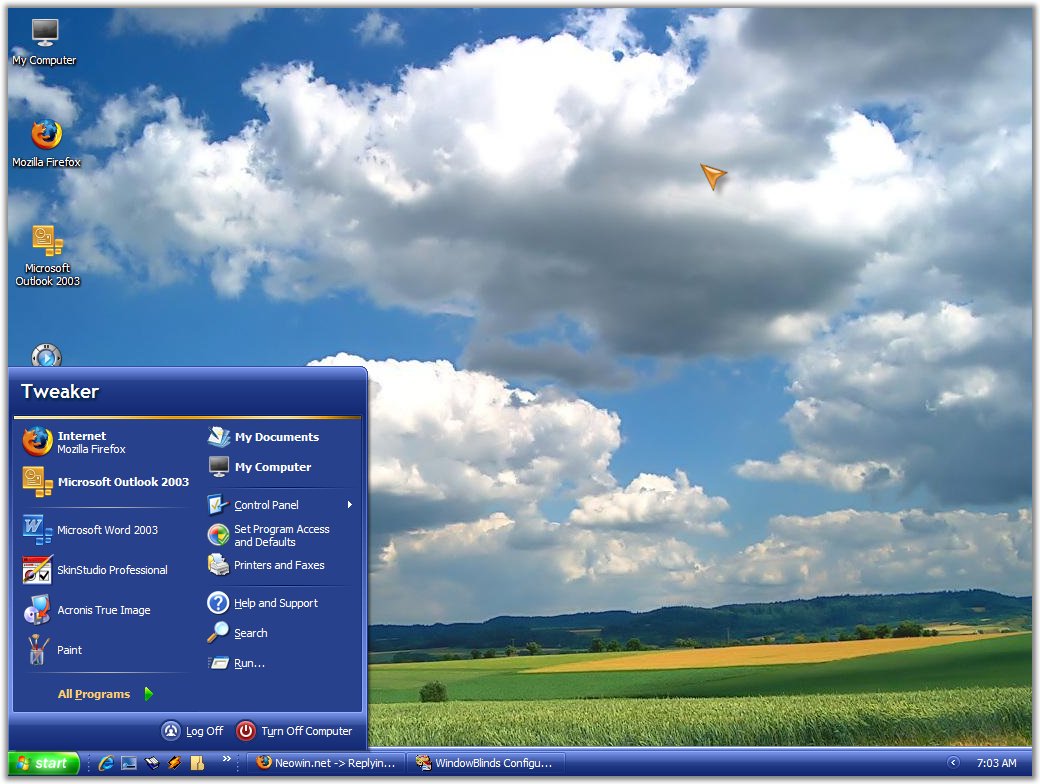Click the open book quick launch icon
The height and width of the screenshot is (784, 1040).
click(x=152, y=763)
